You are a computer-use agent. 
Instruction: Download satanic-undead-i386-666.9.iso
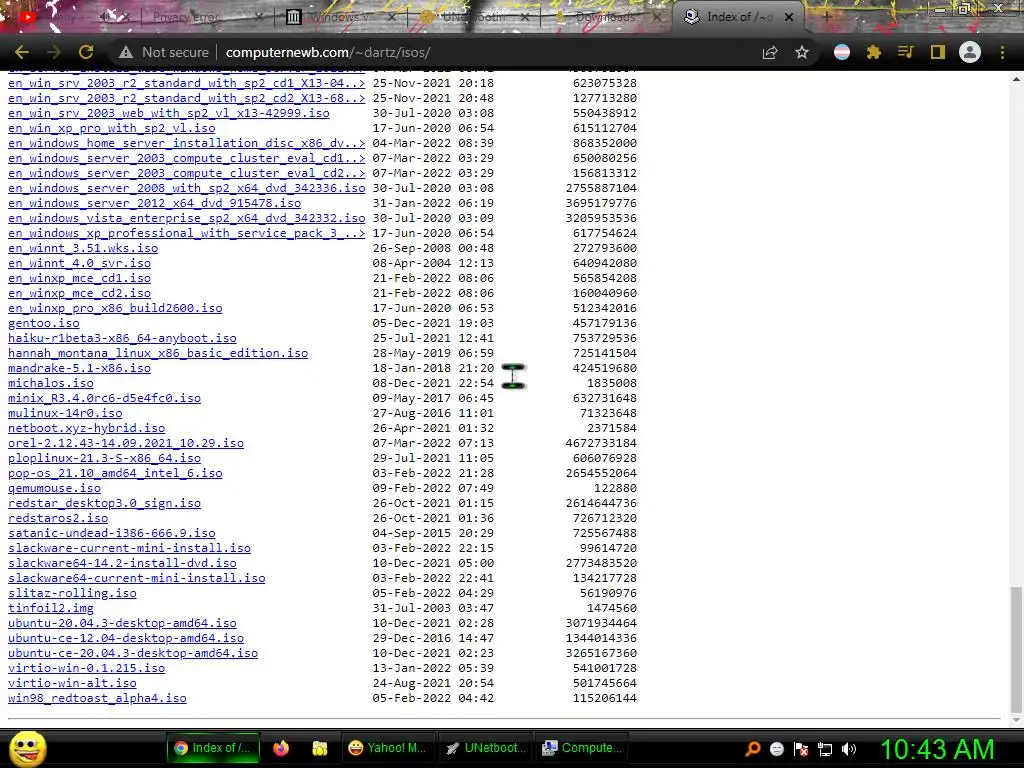pyautogui.click(x=112, y=534)
